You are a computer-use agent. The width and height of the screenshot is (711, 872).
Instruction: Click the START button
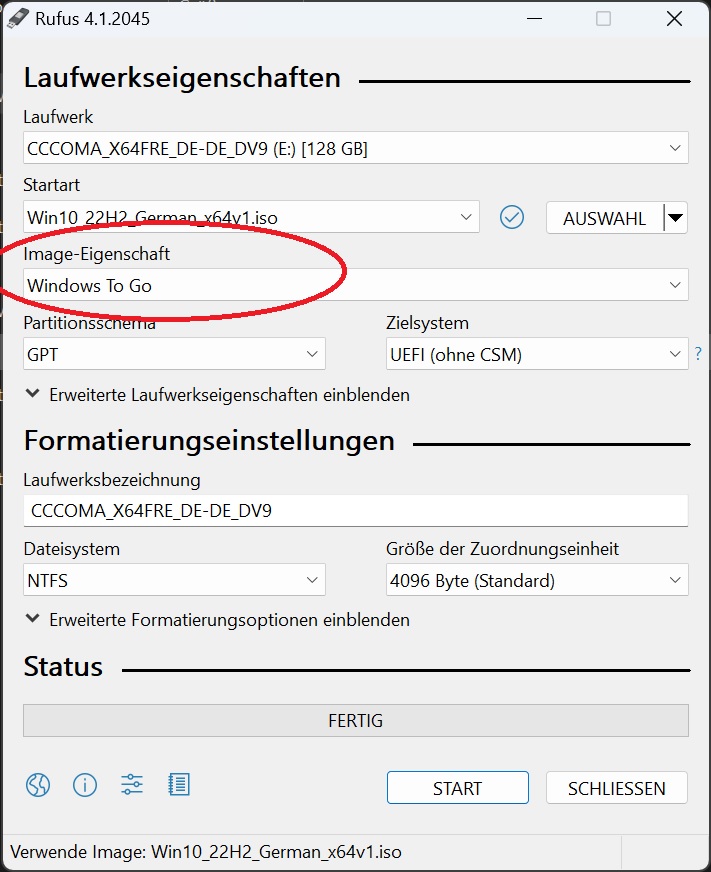(457, 787)
